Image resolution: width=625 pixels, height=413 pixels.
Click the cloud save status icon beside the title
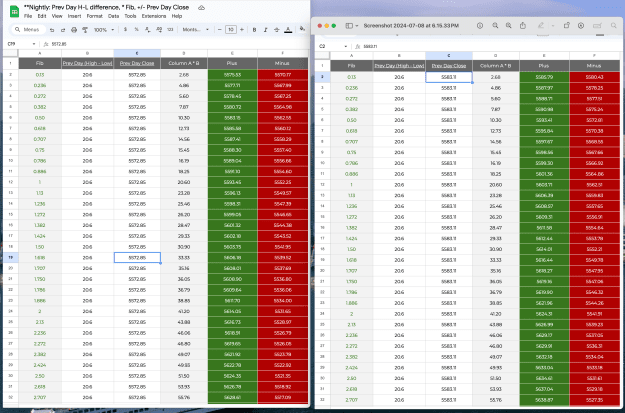coord(202,8)
